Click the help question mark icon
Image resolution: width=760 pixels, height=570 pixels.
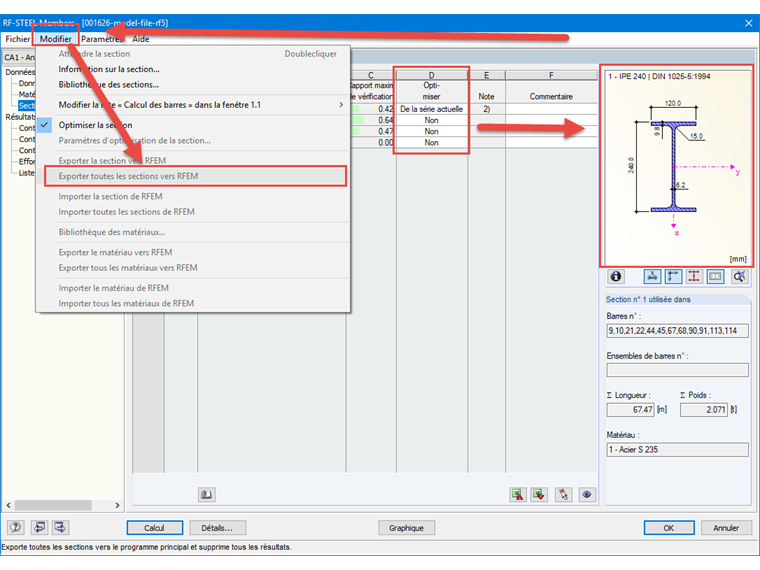pyautogui.click(x=16, y=527)
